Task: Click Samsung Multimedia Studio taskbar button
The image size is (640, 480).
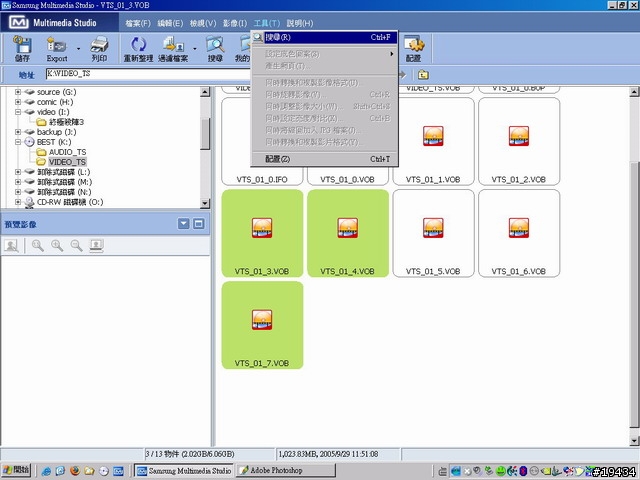Action: click(184, 470)
